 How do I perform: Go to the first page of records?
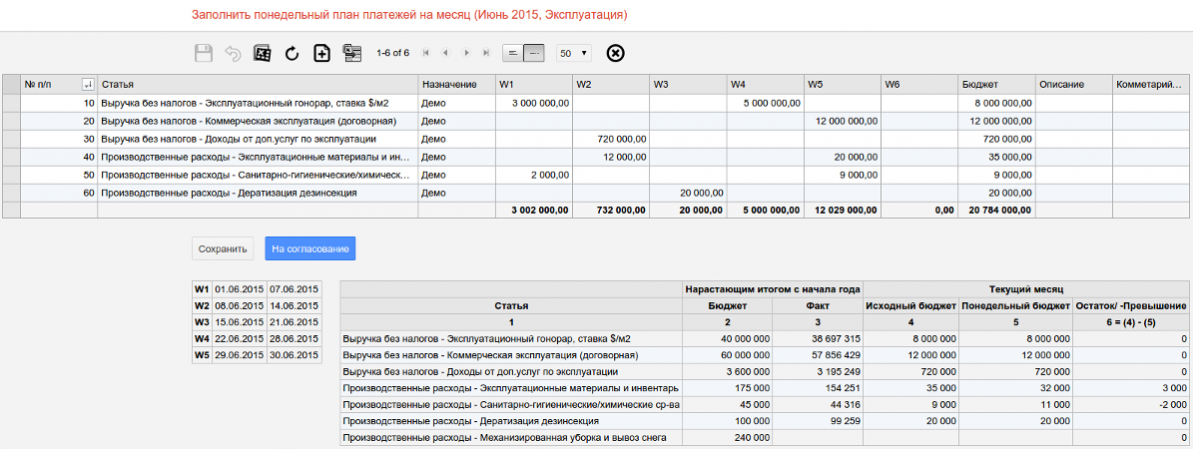pos(426,53)
